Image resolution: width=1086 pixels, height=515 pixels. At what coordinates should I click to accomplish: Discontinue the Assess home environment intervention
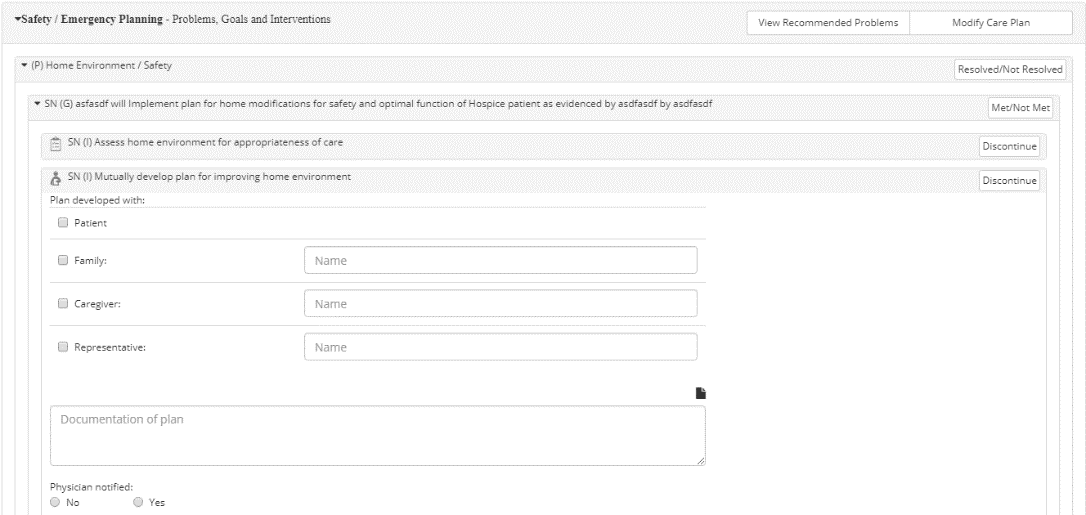(x=1010, y=146)
